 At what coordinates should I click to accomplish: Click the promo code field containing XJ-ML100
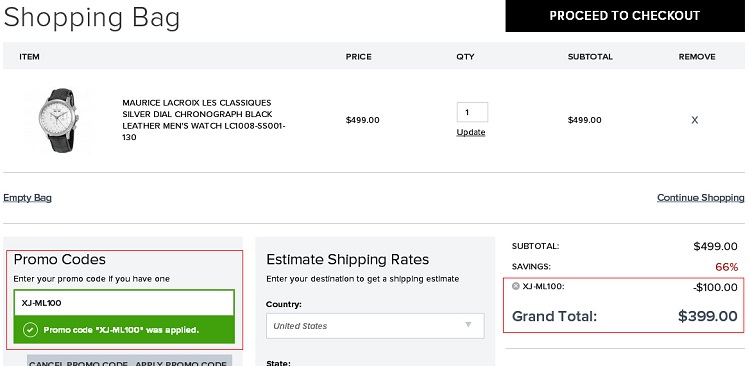124,303
